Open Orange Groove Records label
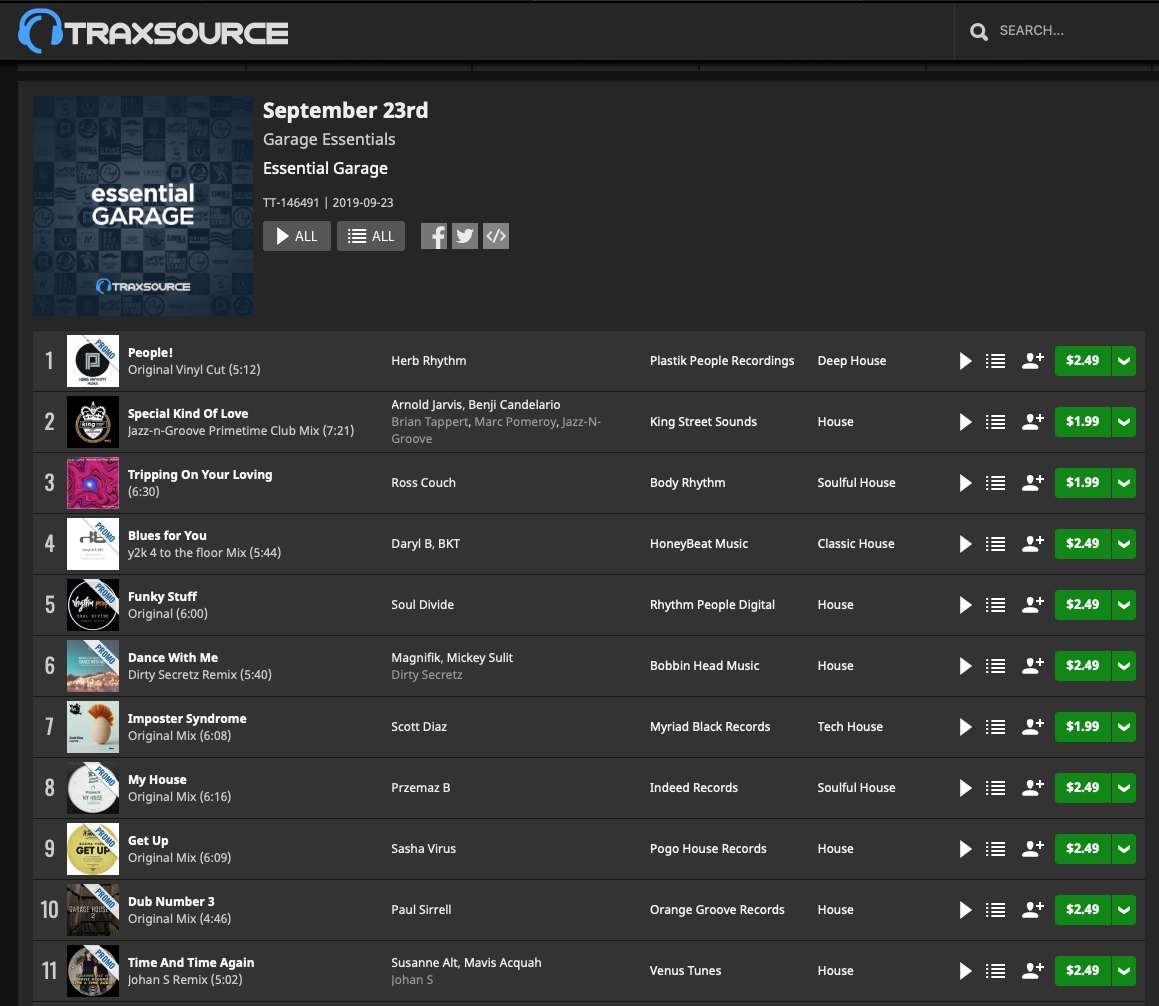Image resolution: width=1159 pixels, height=1006 pixels. point(717,910)
